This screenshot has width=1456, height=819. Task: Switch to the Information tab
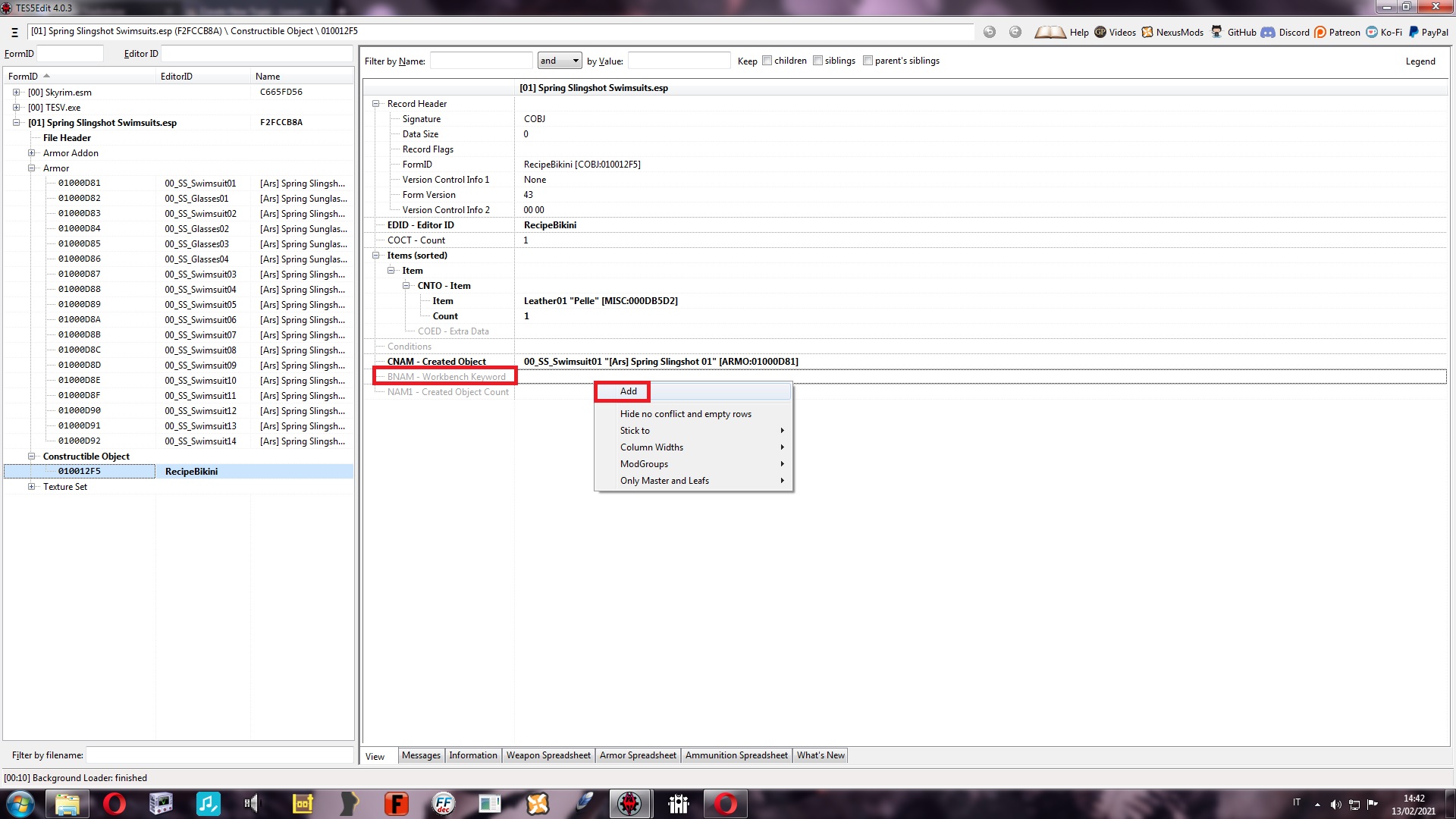point(473,755)
